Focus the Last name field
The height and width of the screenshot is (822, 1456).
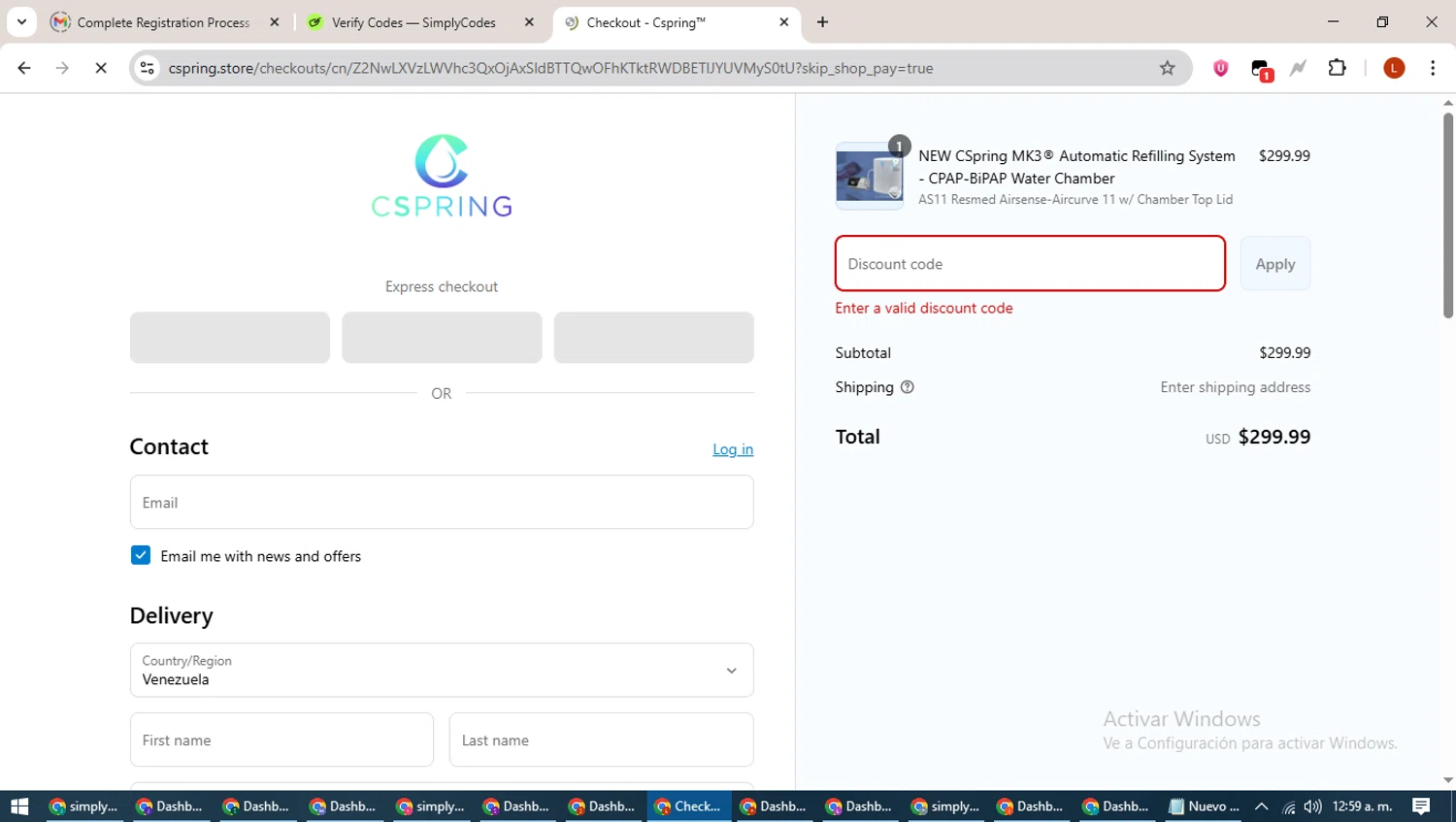pos(601,740)
